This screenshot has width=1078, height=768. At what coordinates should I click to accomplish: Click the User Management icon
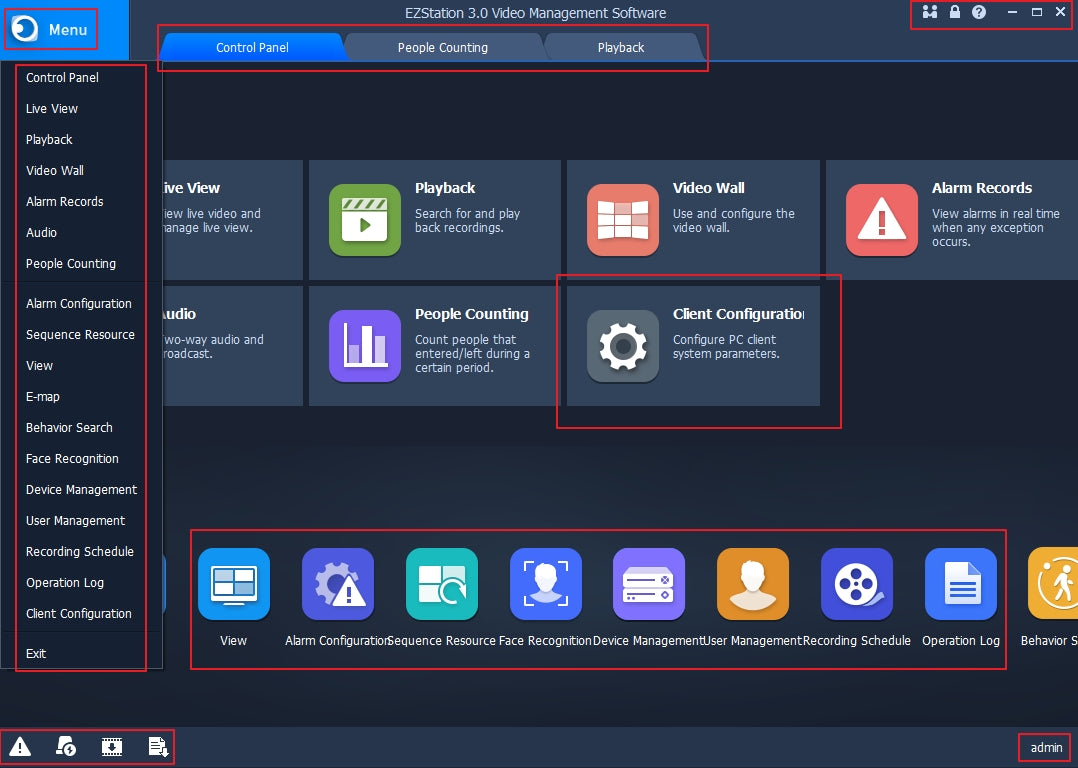point(753,584)
